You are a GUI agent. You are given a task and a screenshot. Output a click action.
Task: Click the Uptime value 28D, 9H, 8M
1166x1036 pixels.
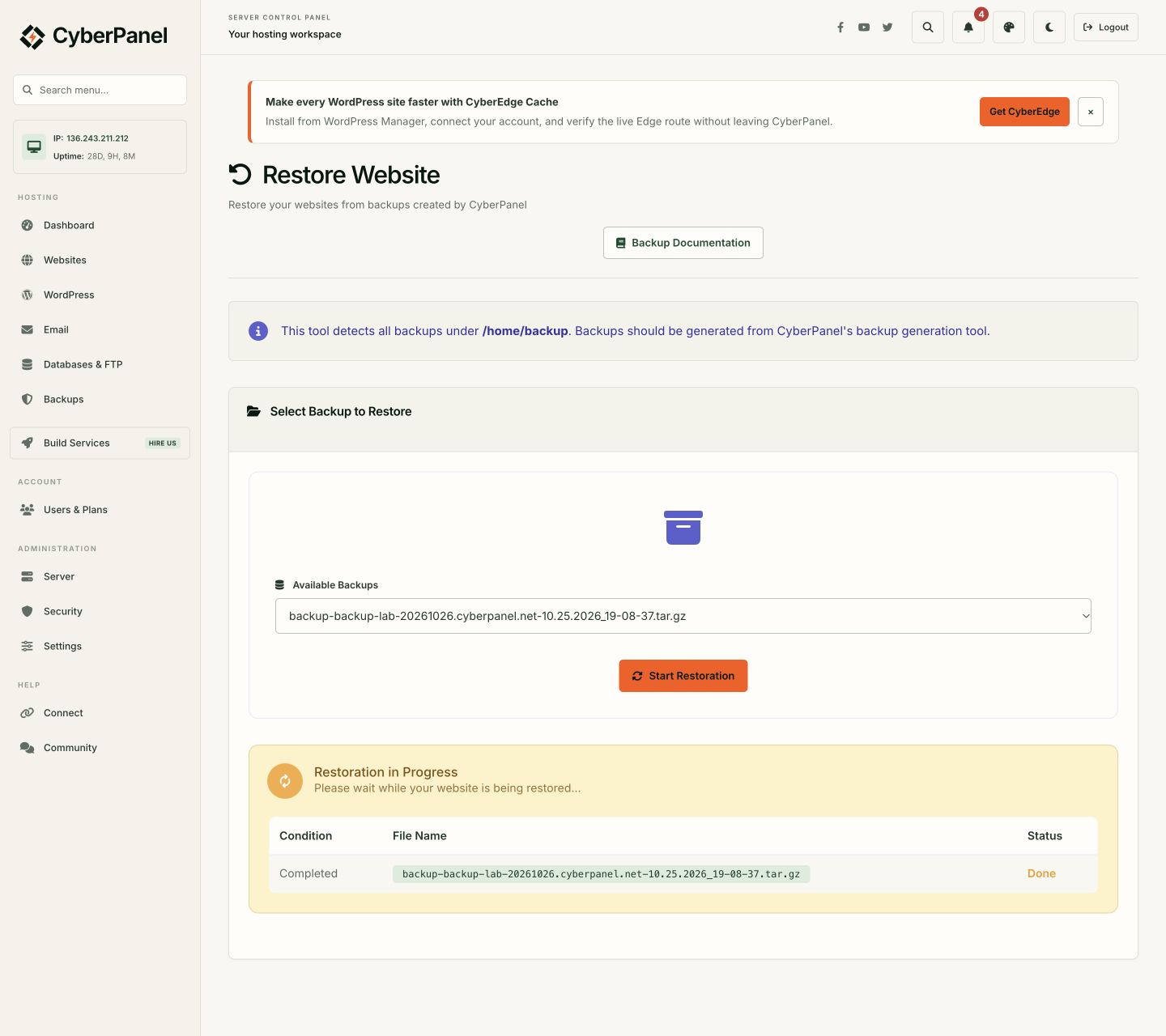click(112, 156)
